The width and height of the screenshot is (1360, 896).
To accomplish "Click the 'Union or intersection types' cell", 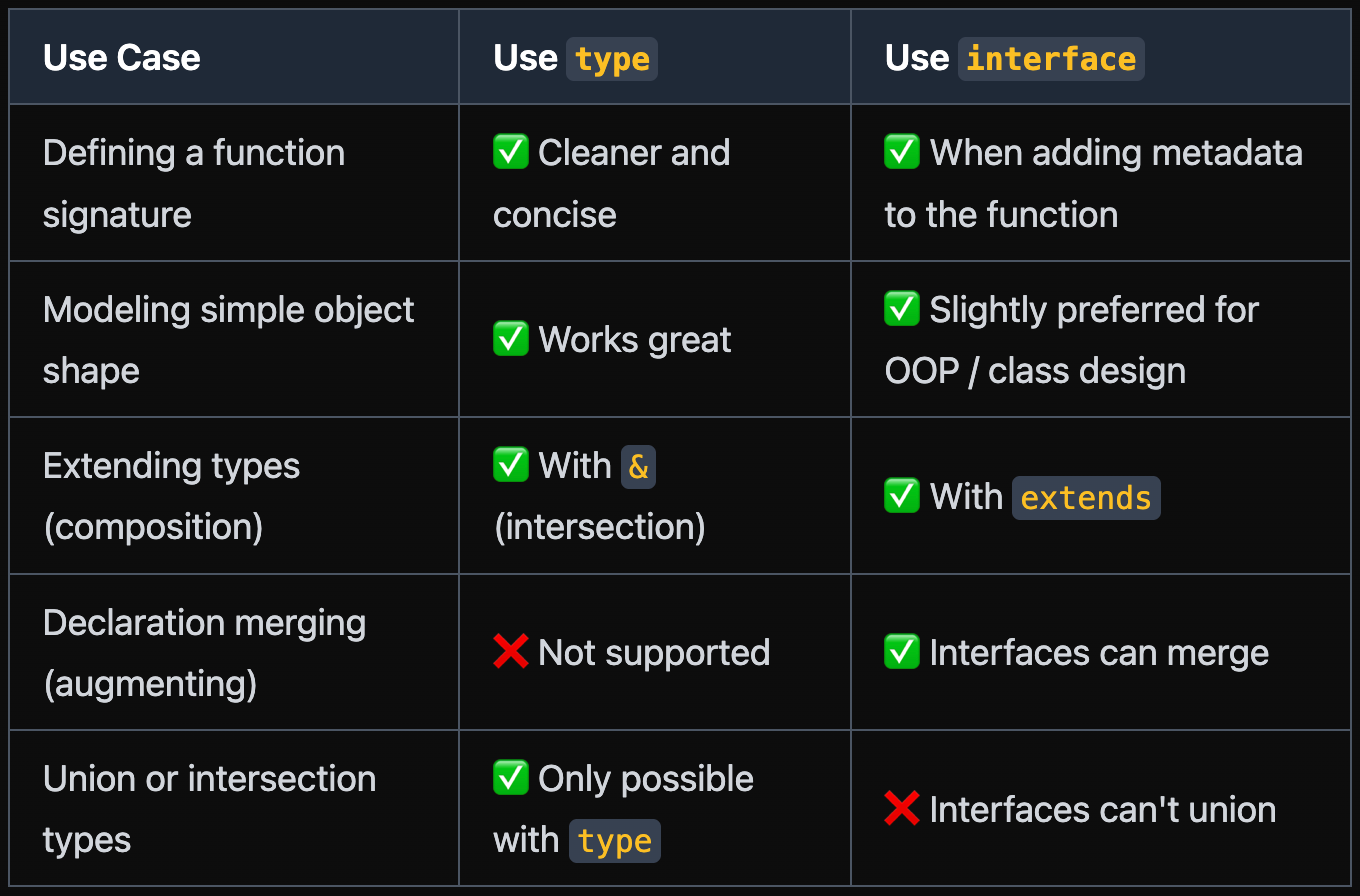I will pyautogui.click(x=234, y=808).
